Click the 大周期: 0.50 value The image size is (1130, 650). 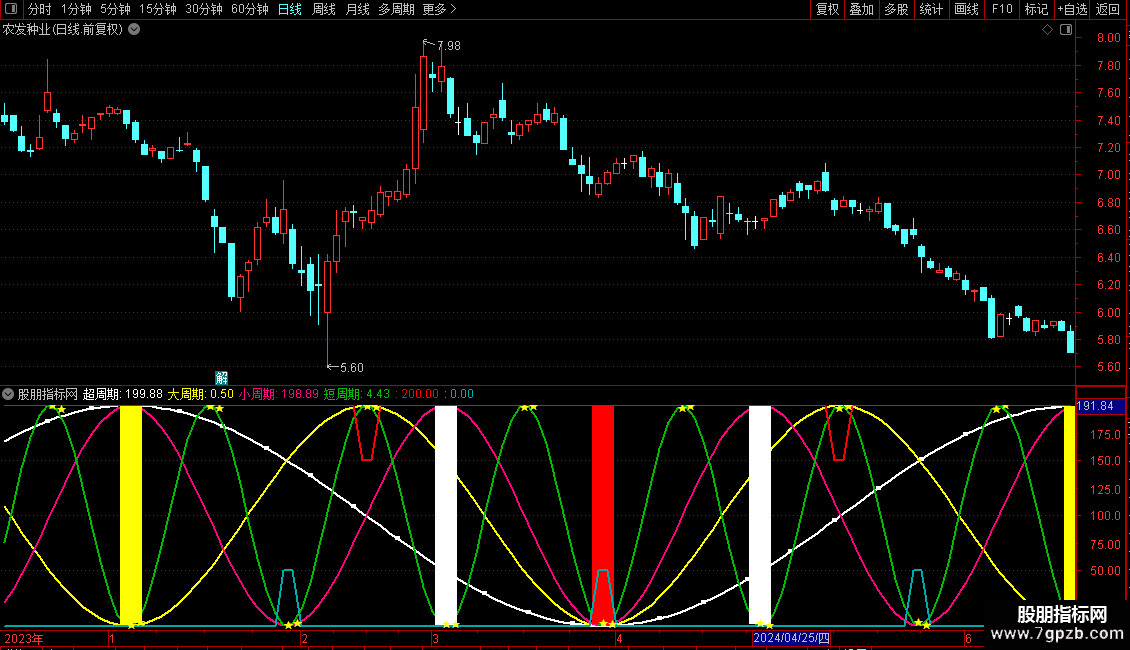coord(200,394)
